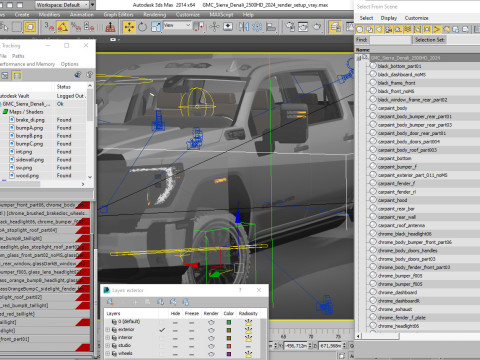
Task: Toggle the 3D Snaps tool
Action: click(x=49, y=27)
